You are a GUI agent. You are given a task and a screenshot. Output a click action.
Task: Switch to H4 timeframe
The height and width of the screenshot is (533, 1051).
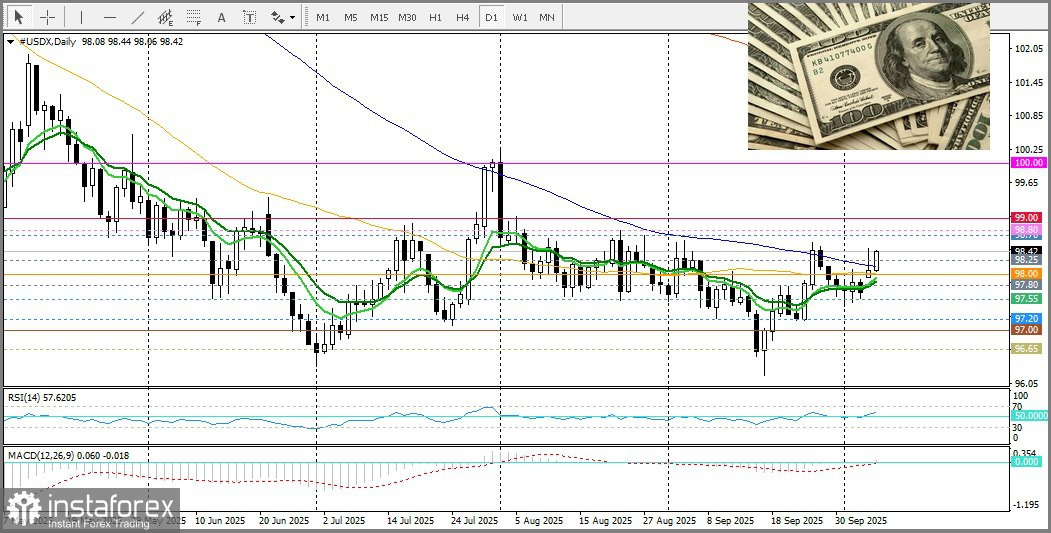[462, 17]
